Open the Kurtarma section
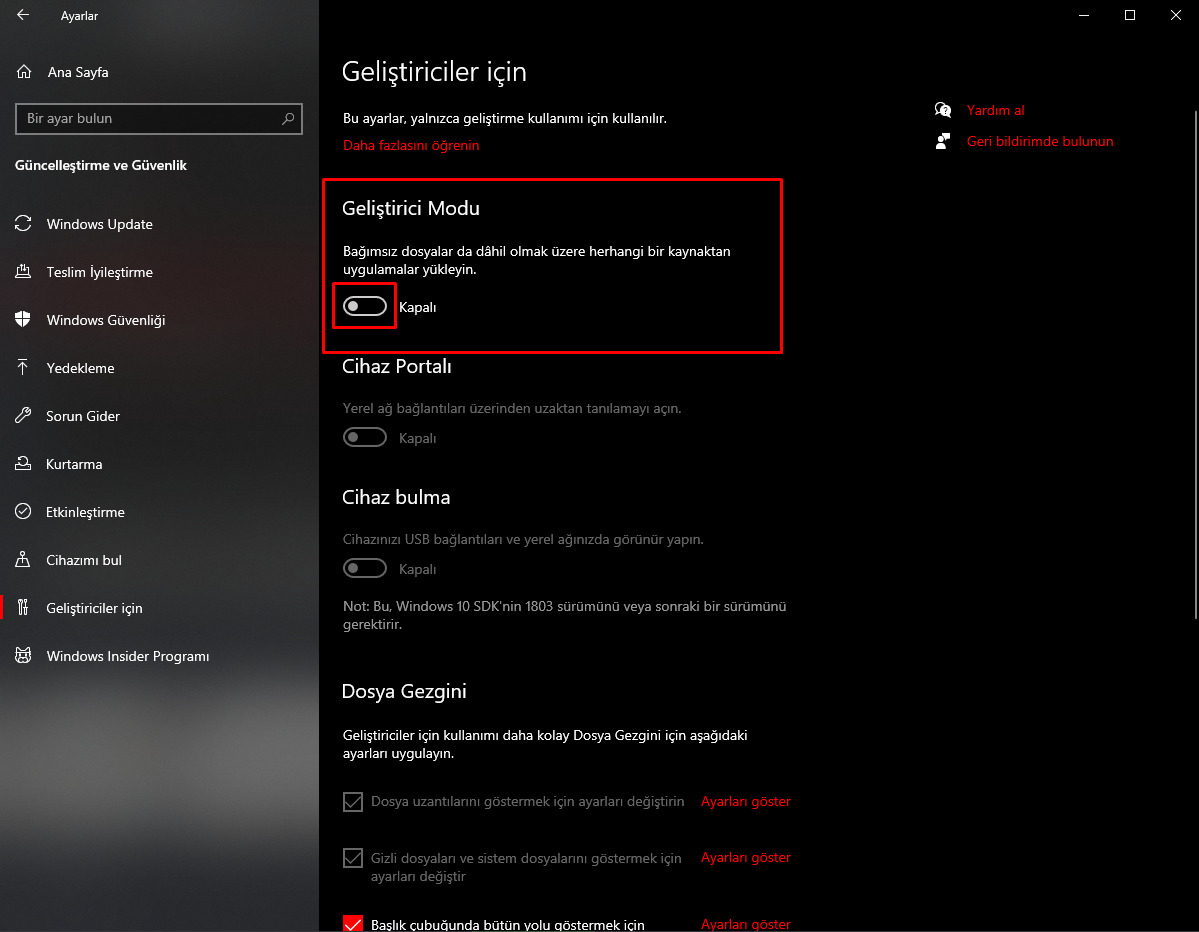 [159, 464]
